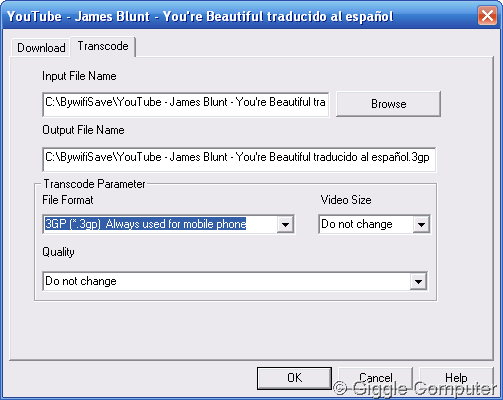The width and height of the screenshot is (503, 400).
Task: Click the Input File Name field
Action: click(186, 104)
